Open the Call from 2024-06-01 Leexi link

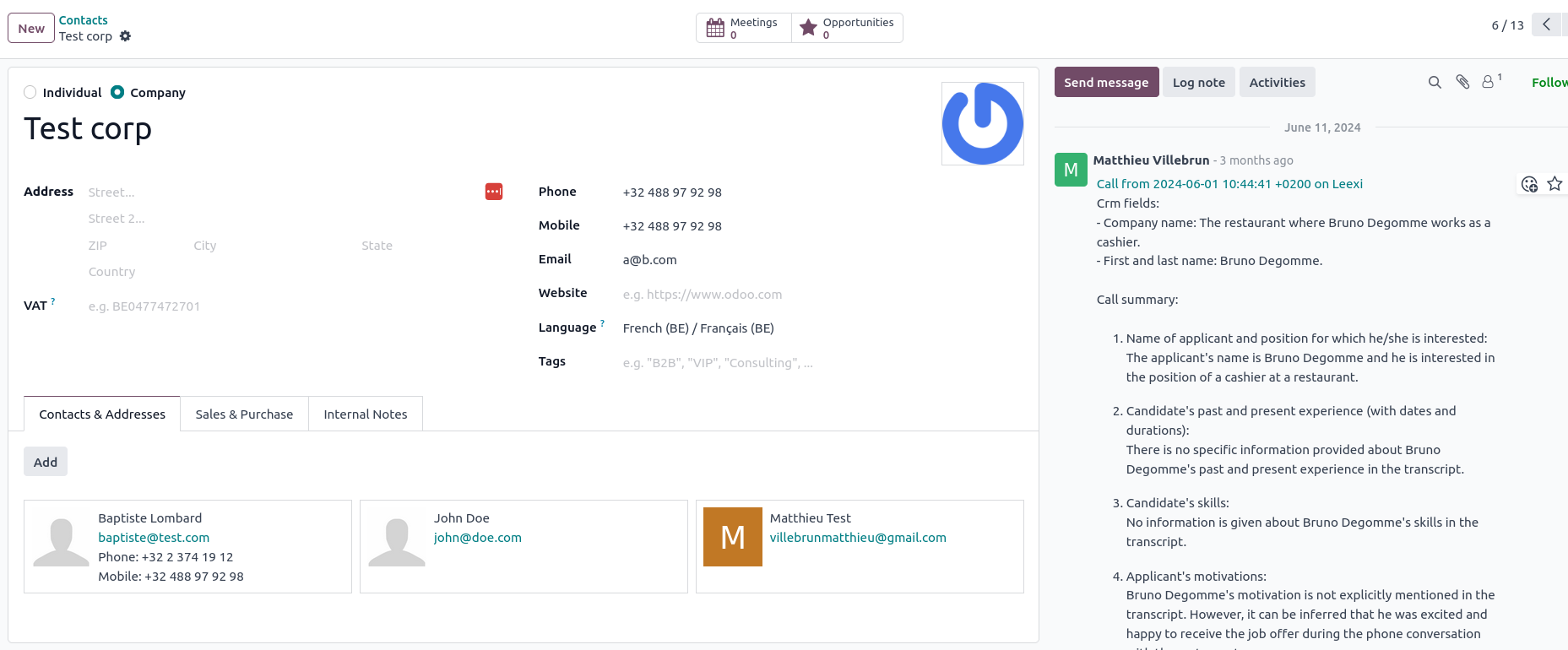pos(1229,184)
